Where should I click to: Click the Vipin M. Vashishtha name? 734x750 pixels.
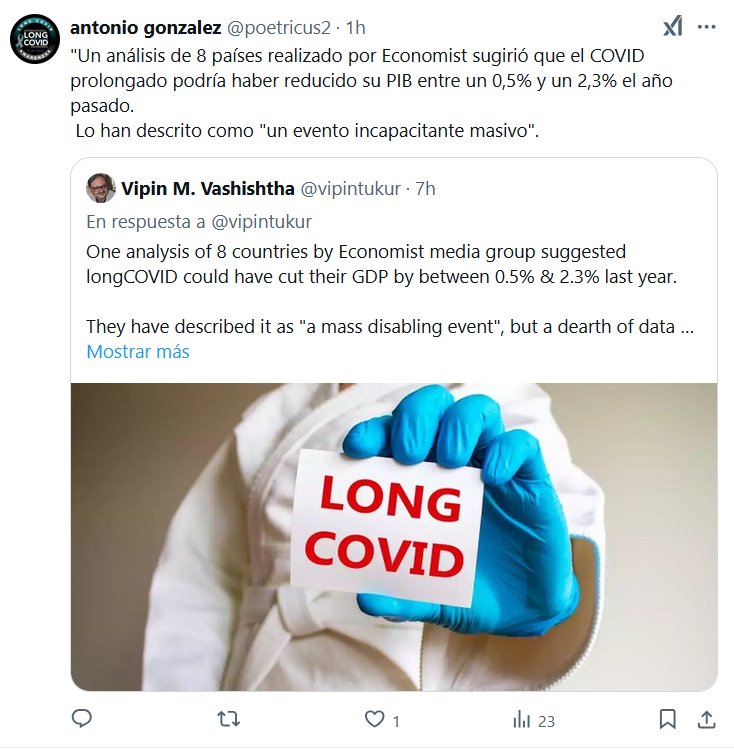click(208, 188)
